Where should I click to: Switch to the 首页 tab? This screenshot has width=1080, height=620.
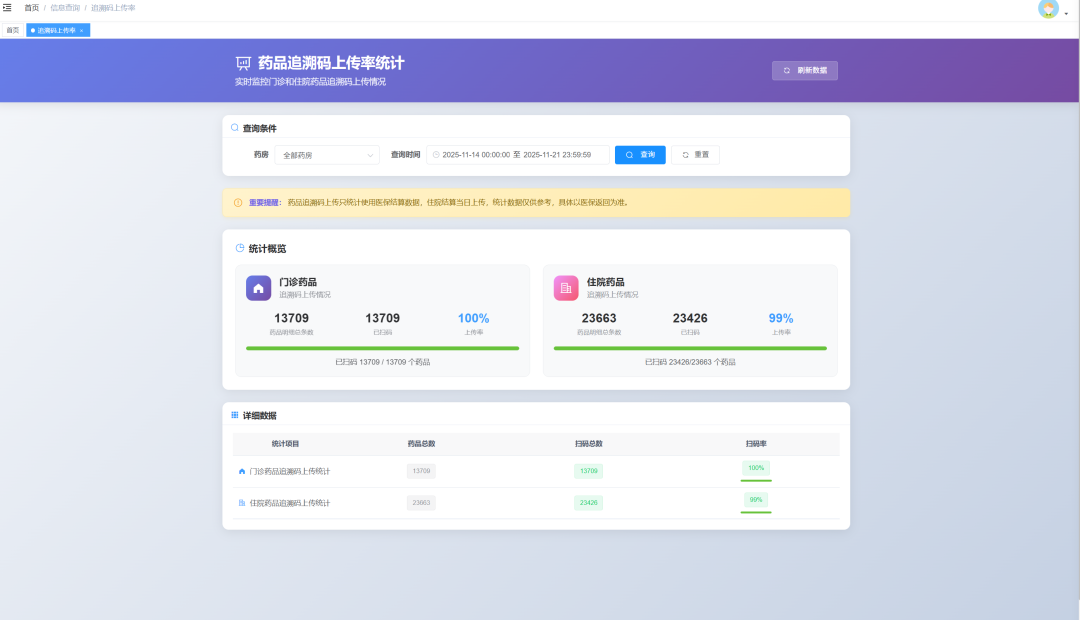[x=12, y=30]
